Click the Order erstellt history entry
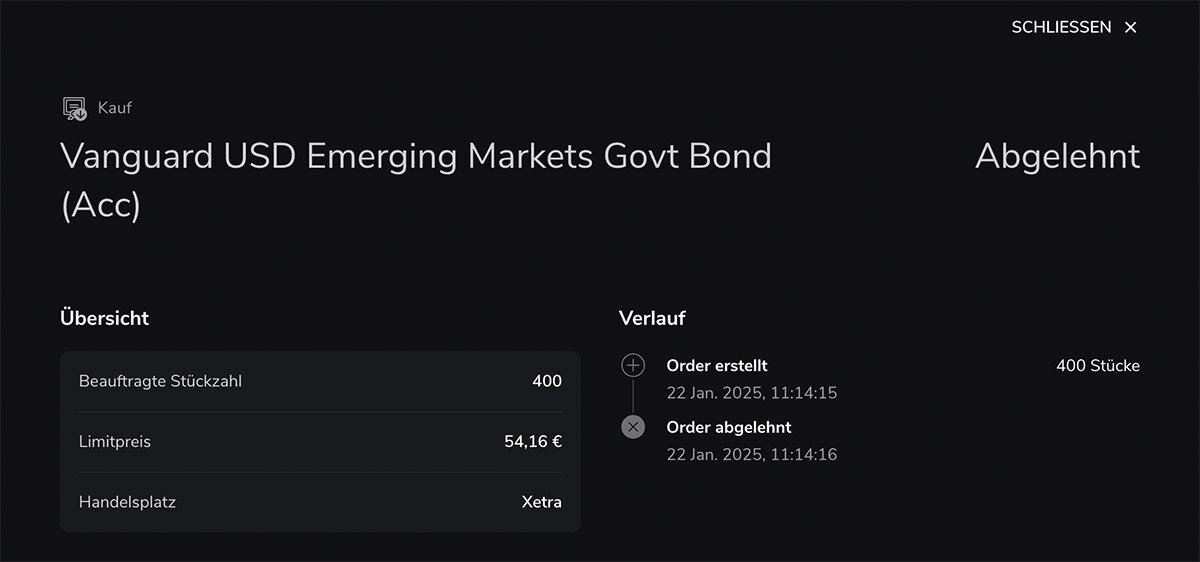This screenshot has width=1200, height=562. pos(717,366)
